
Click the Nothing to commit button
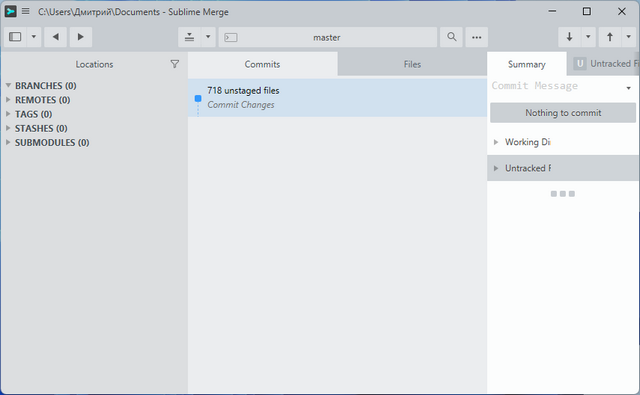[563, 113]
